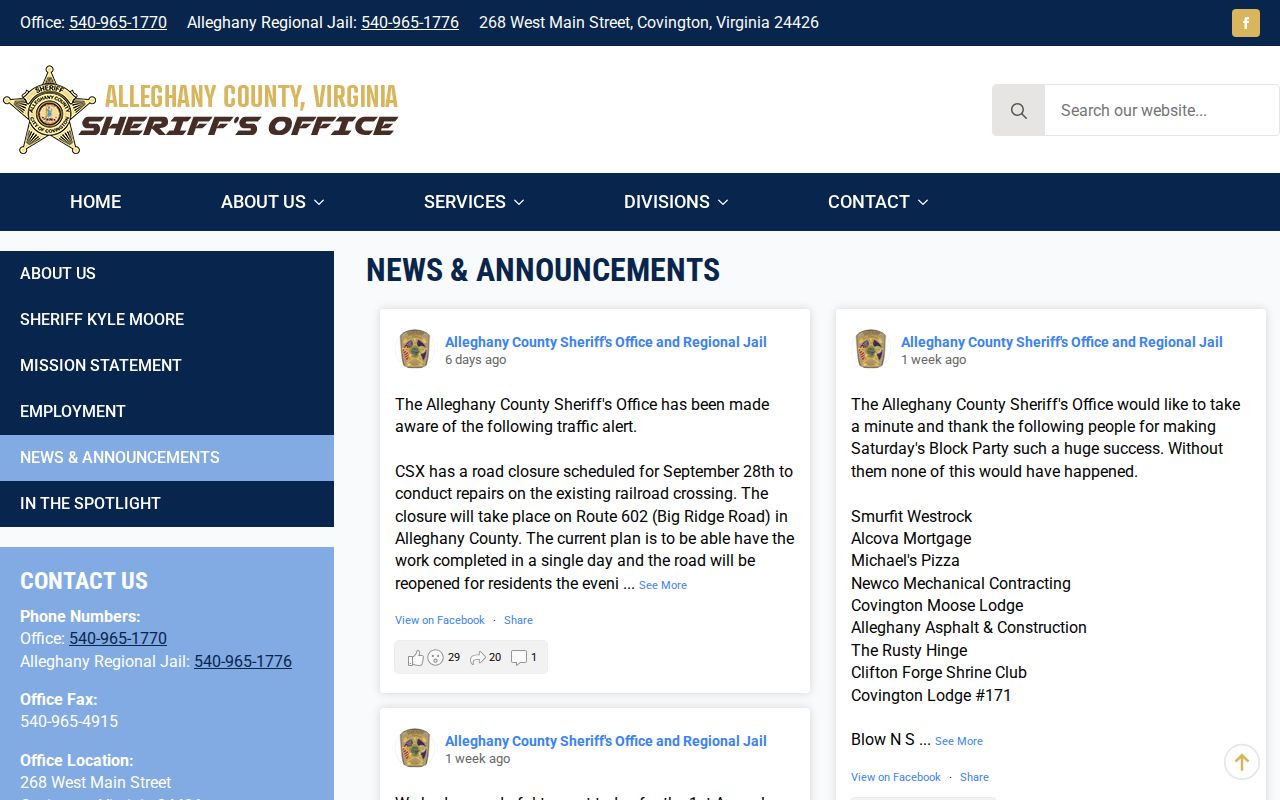
Task: Expand the About Us dropdown menu
Action: click(x=272, y=202)
